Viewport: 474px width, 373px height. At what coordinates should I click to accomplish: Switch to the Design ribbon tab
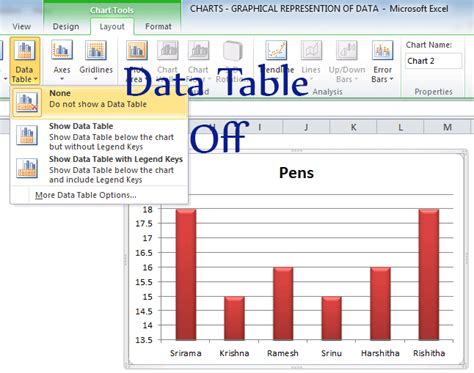(x=66, y=26)
